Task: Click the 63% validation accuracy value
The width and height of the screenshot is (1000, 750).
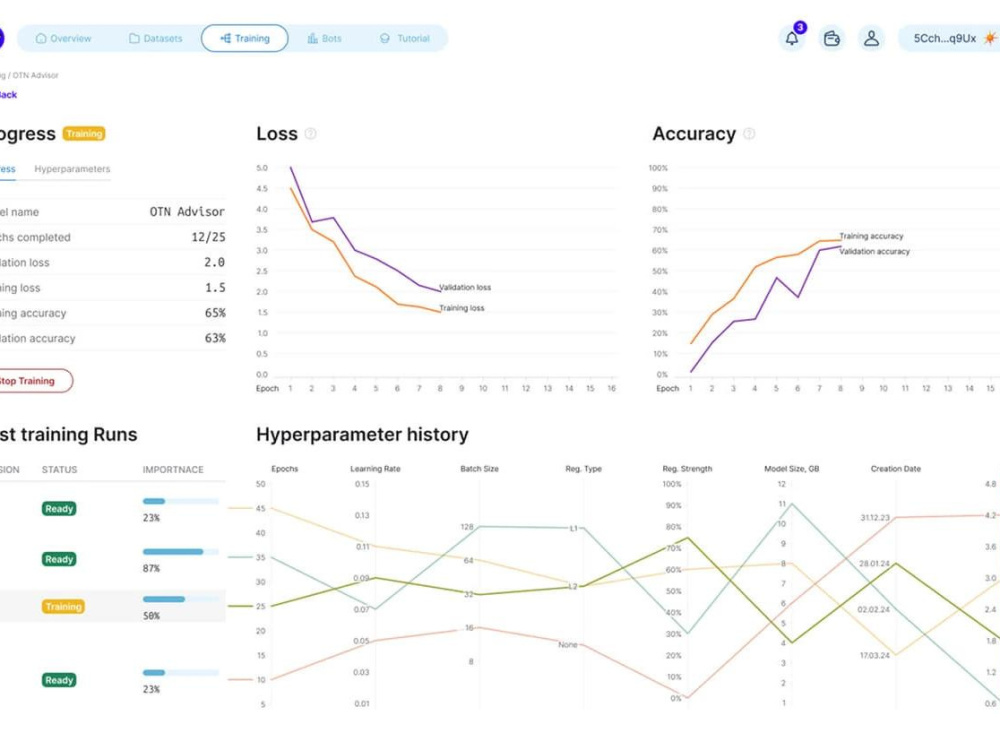Action: click(x=215, y=338)
